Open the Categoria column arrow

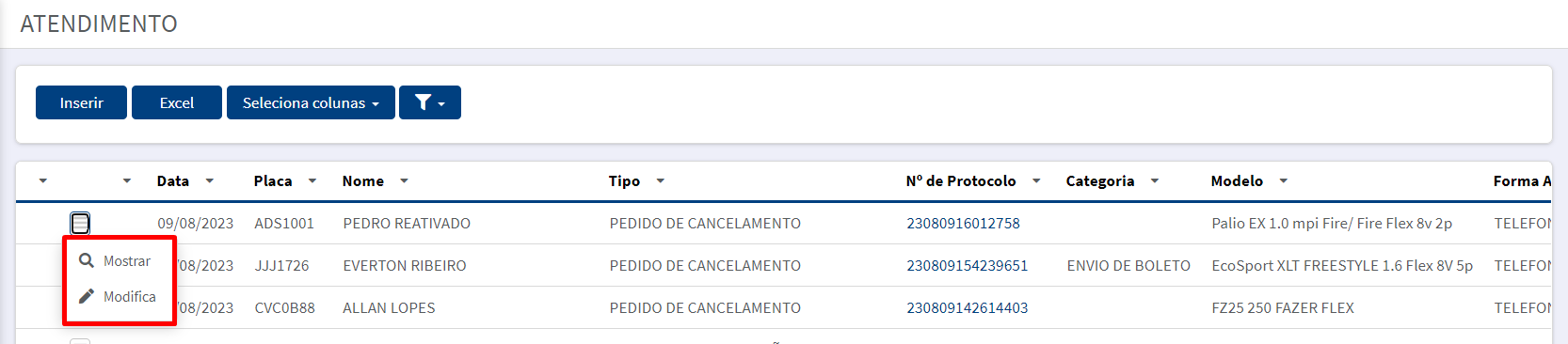click(1155, 180)
